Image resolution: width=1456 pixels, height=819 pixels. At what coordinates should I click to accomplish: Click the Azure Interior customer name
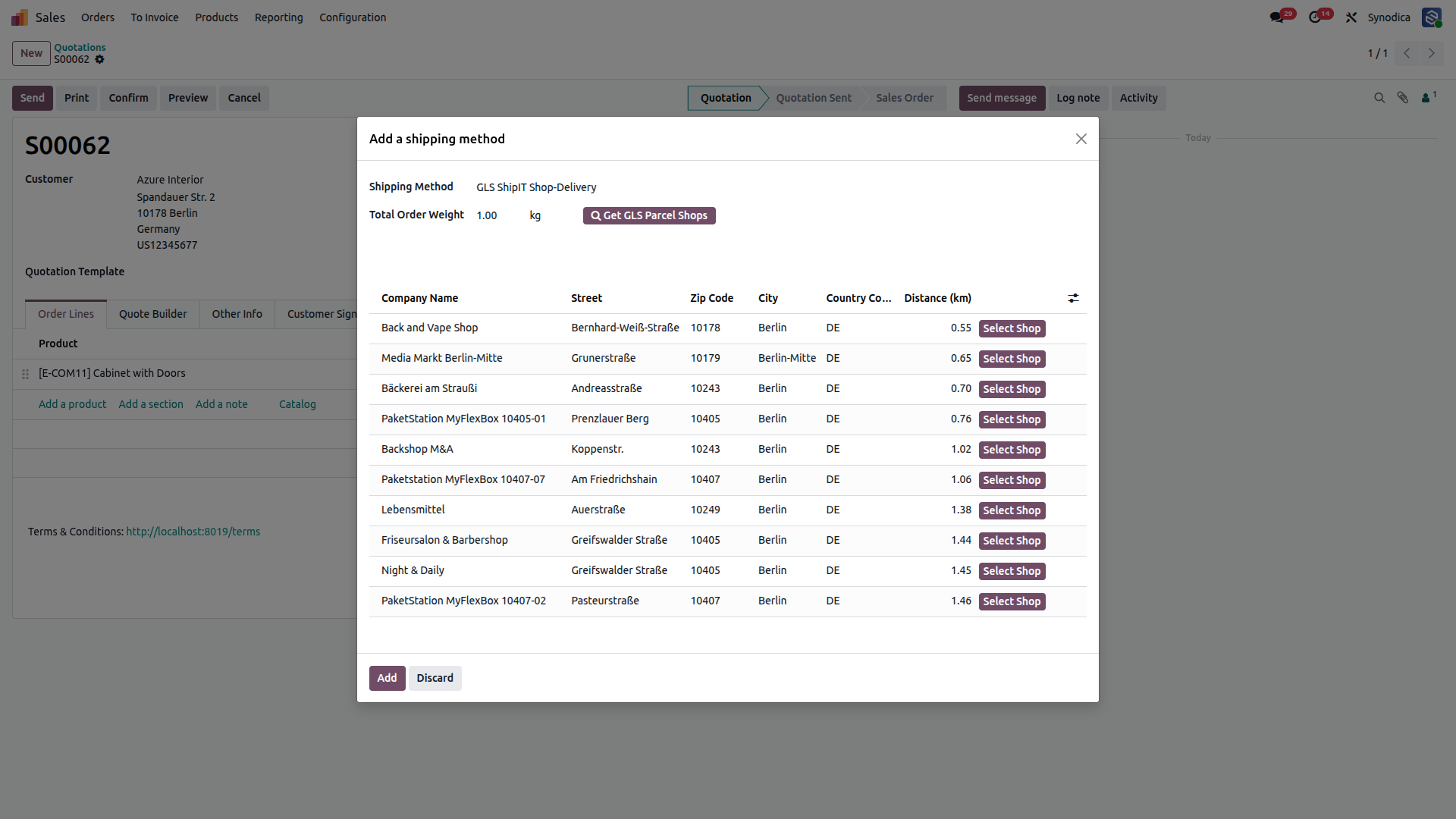[170, 180]
